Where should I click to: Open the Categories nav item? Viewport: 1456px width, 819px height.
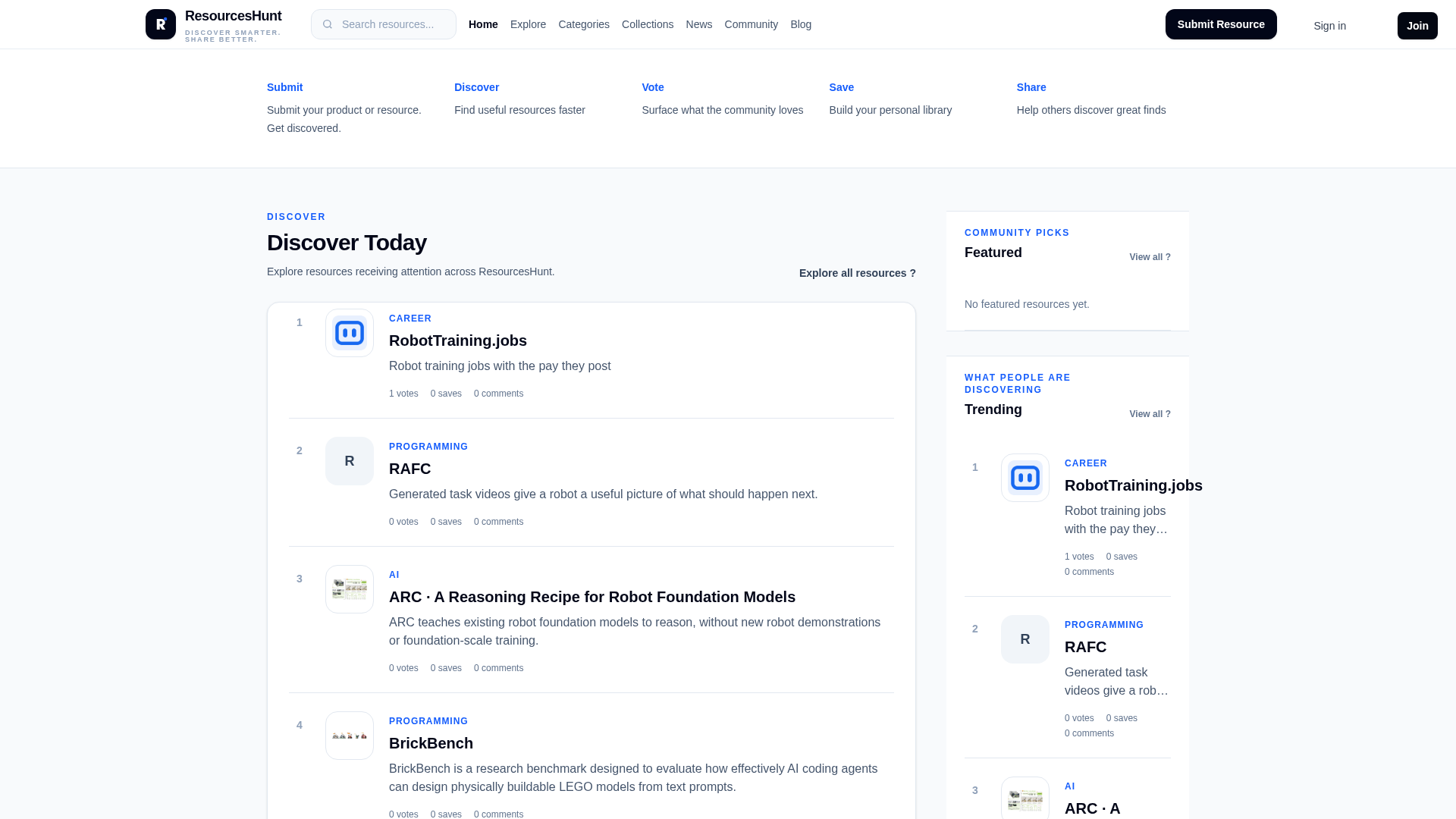[x=584, y=24]
